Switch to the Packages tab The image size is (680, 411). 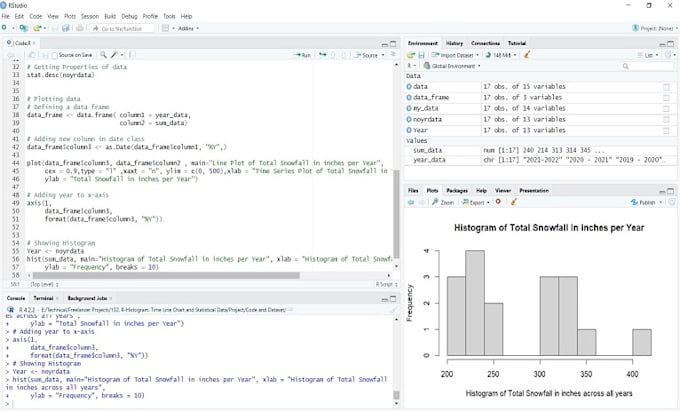[457, 191]
